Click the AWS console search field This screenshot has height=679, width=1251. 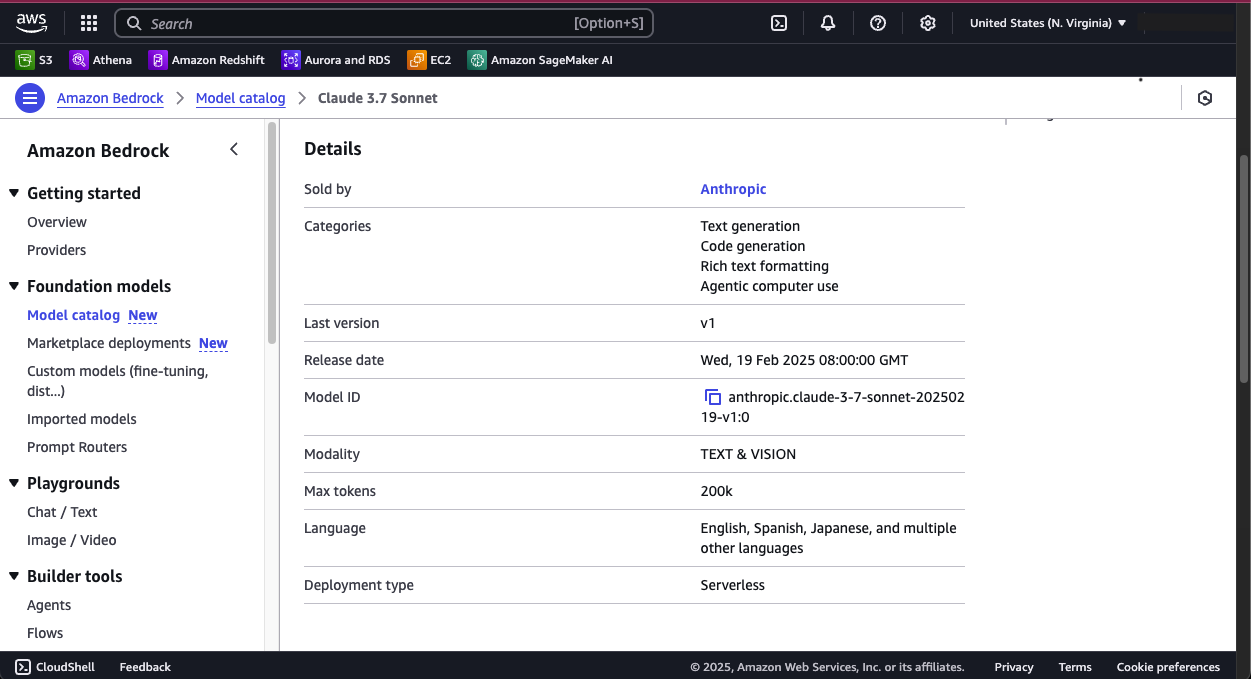[x=384, y=23]
